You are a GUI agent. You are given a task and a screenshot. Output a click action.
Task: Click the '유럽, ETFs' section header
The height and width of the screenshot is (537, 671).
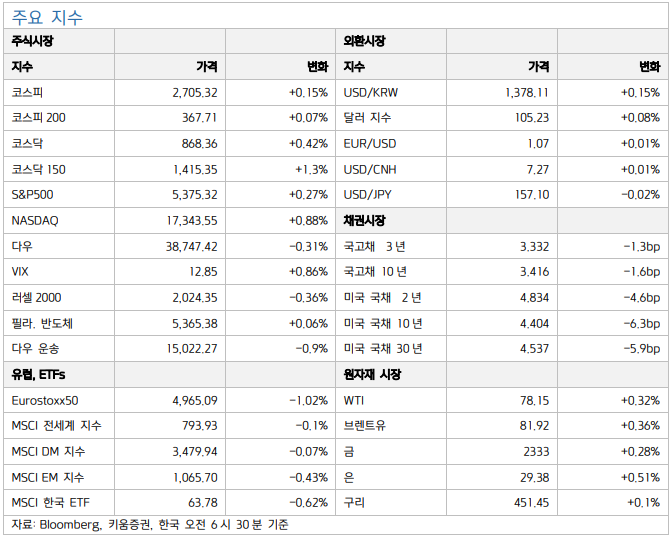(38, 375)
